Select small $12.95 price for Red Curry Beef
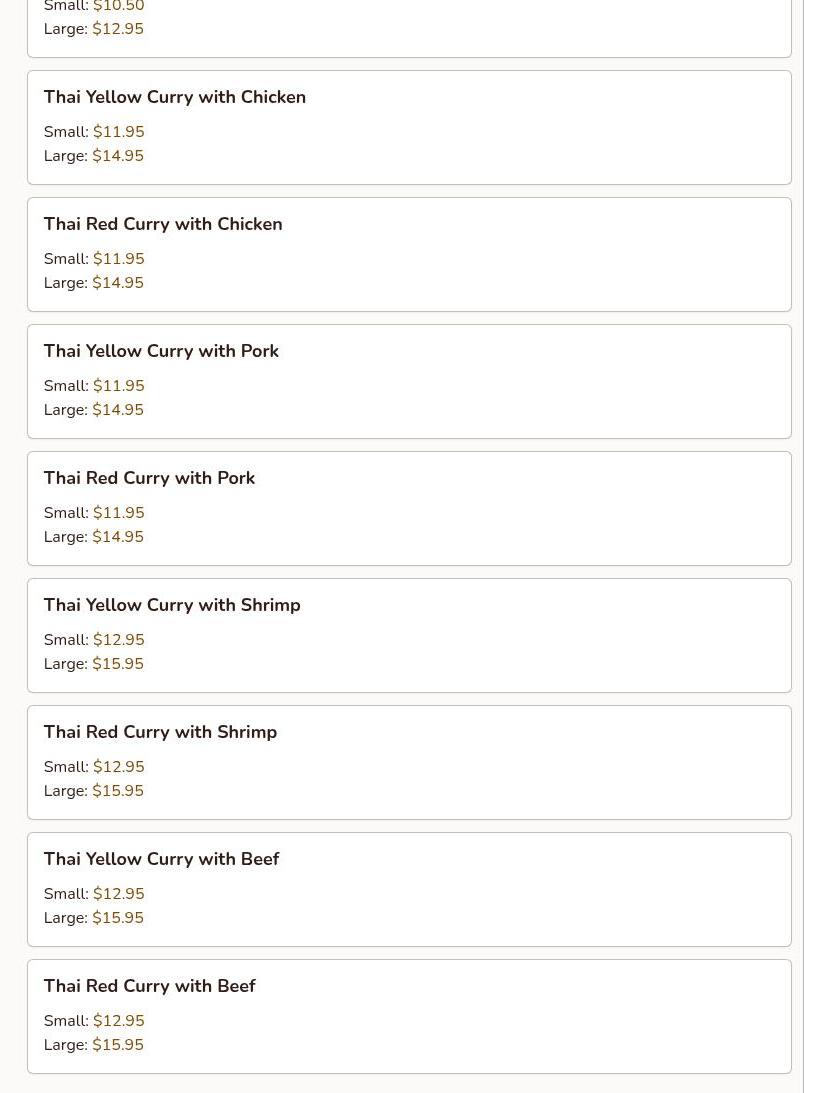This screenshot has height=1093, width=824. tap(119, 1021)
